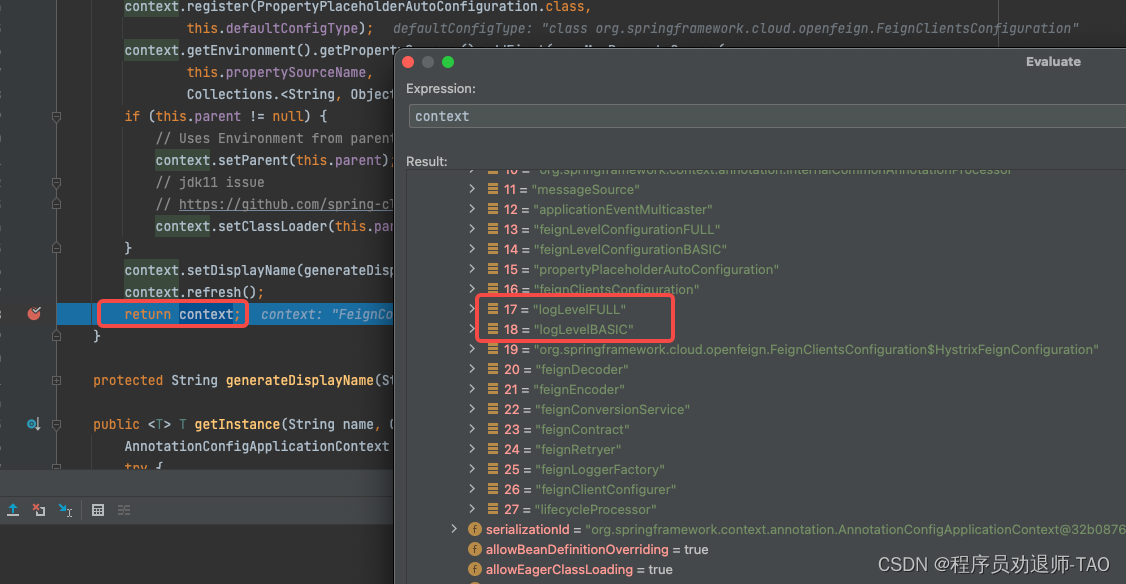This screenshot has width=1126, height=584.
Task: Click the list element icon of row 20
Action: coord(493,369)
